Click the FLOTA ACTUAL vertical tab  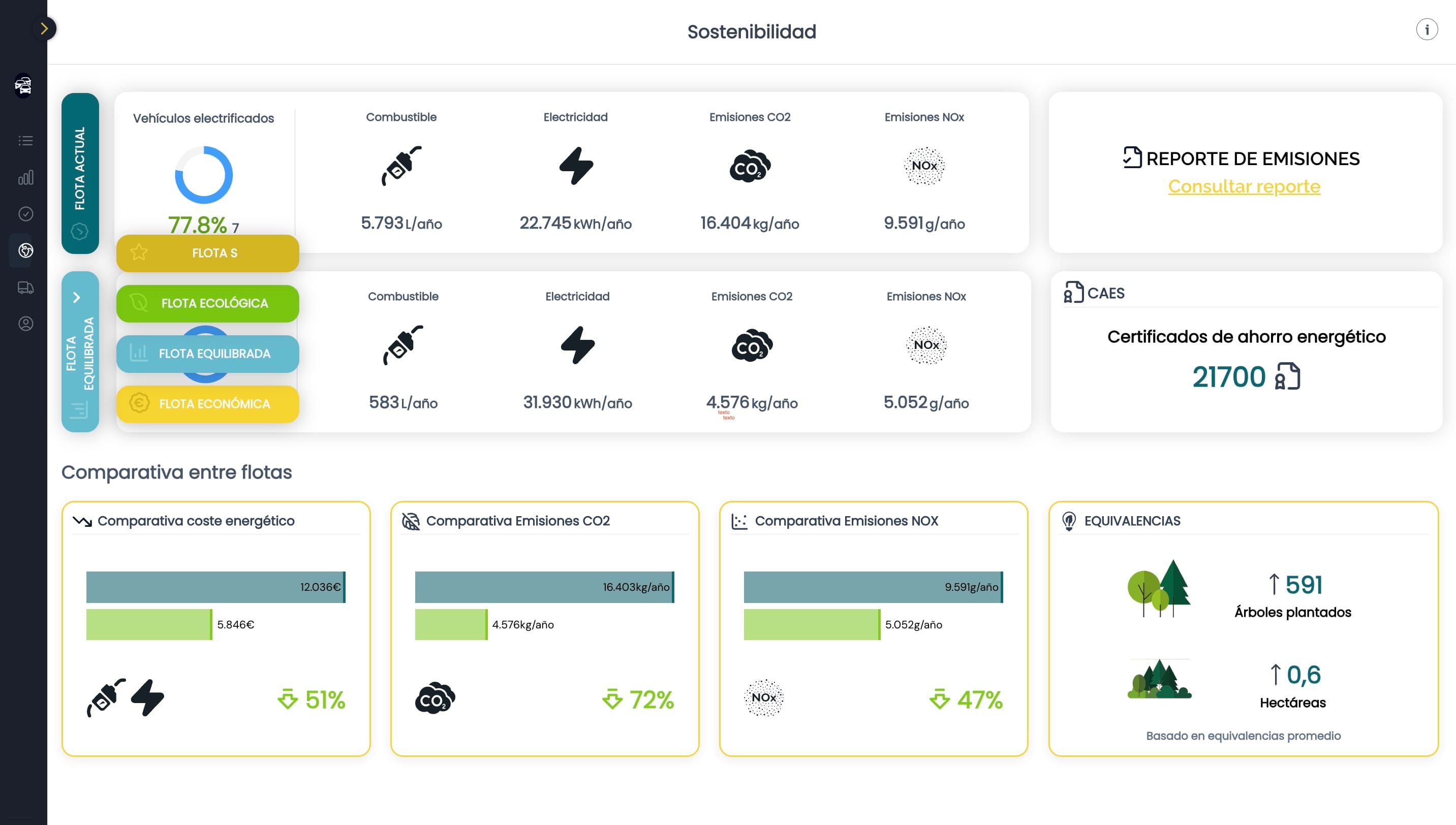tap(80, 168)
